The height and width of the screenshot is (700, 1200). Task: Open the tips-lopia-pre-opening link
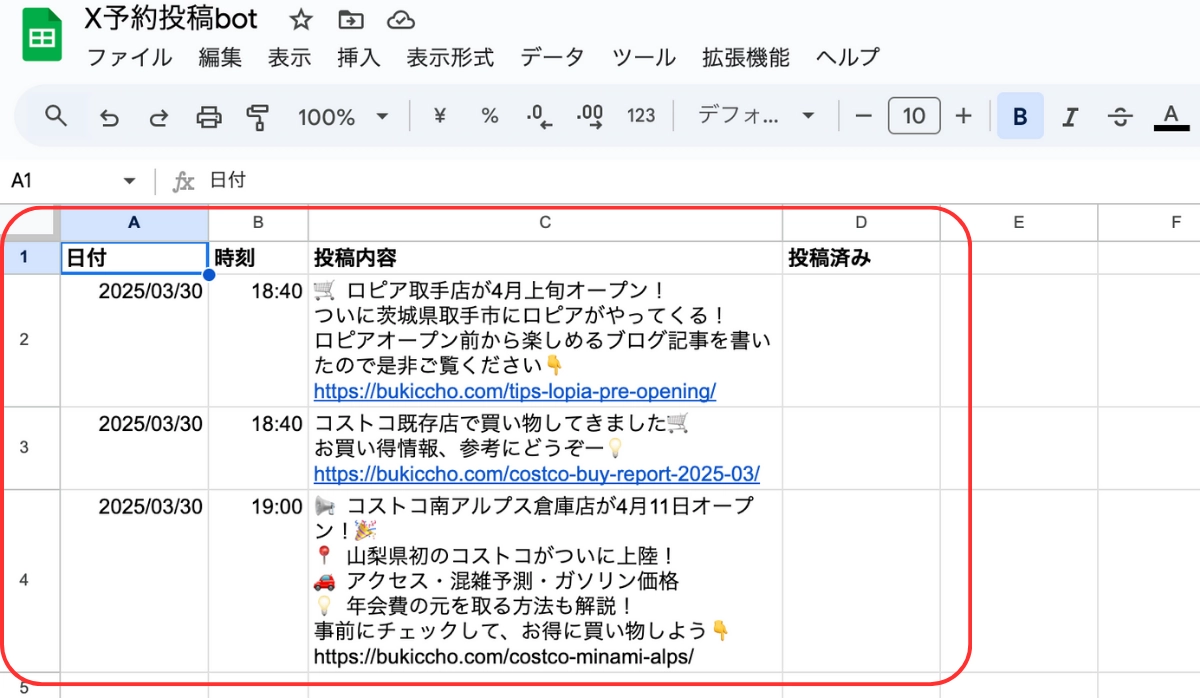pyautogui.click(x=514, y=390)
